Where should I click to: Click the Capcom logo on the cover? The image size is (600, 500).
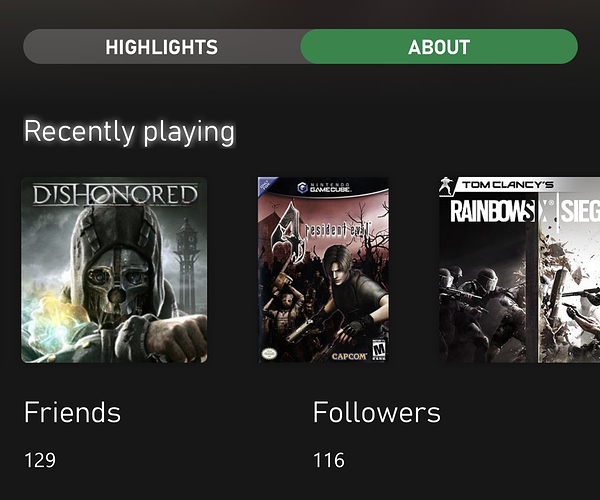349,356
